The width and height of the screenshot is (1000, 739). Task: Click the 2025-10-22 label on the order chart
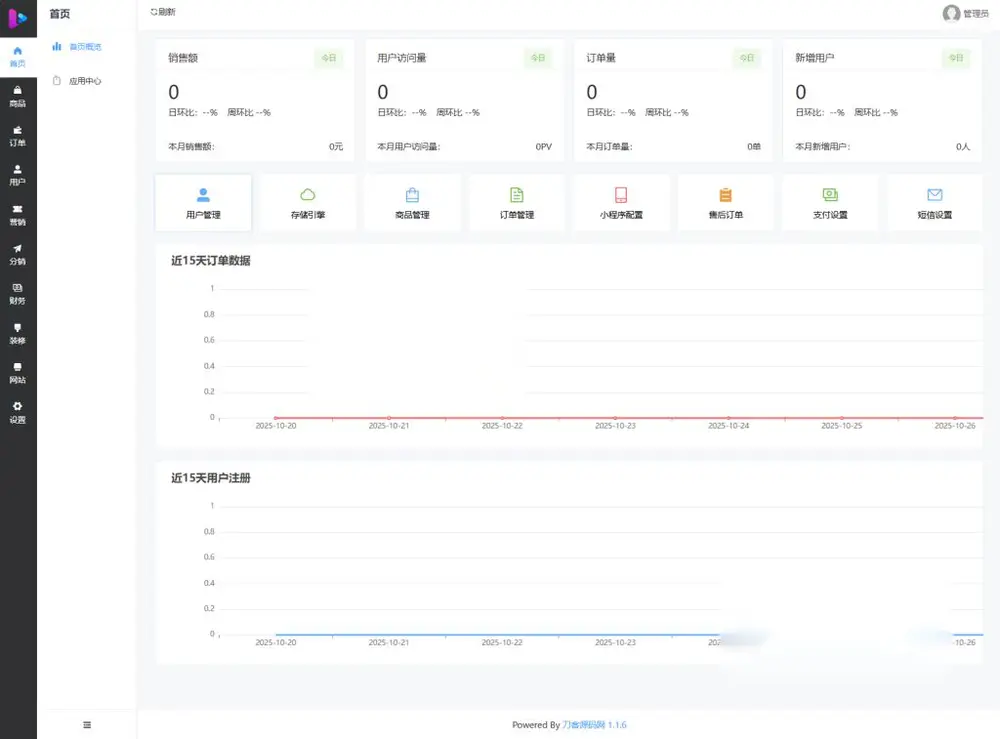click(x=502, y=425)
